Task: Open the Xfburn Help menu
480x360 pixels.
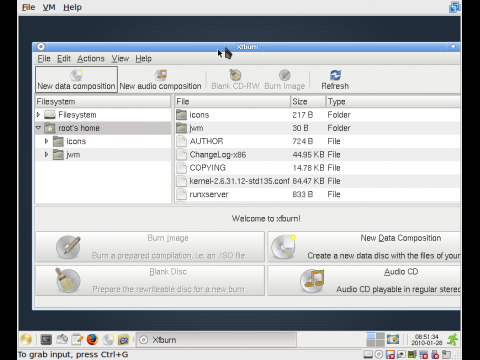Action: coord(143,59)
